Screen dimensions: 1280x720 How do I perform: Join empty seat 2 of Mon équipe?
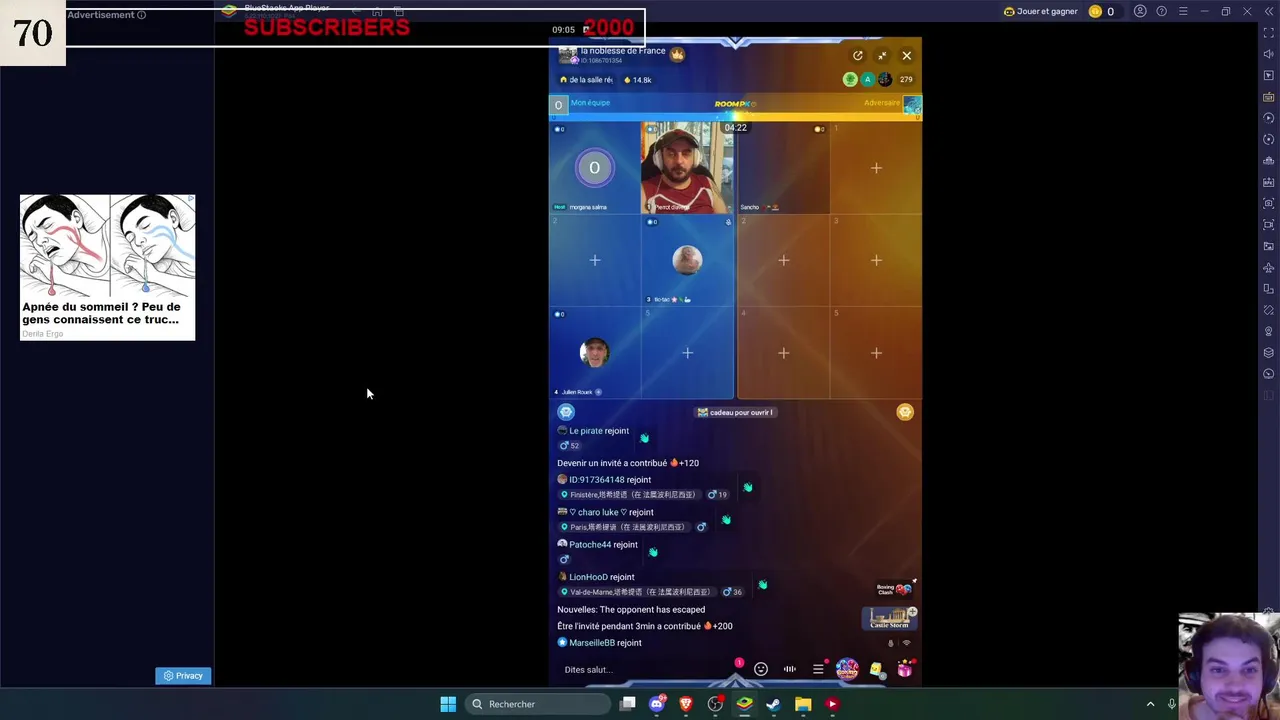coord(594,260)
